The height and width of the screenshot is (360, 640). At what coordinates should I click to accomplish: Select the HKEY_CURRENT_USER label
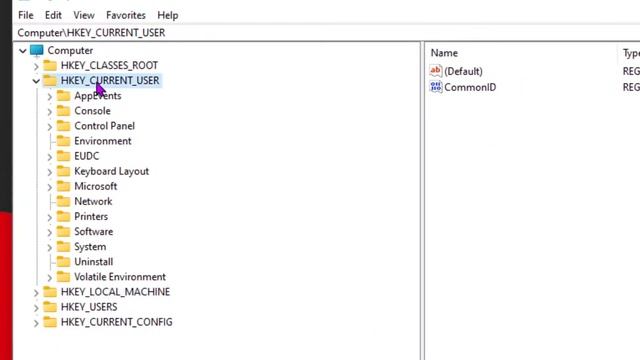110,81
